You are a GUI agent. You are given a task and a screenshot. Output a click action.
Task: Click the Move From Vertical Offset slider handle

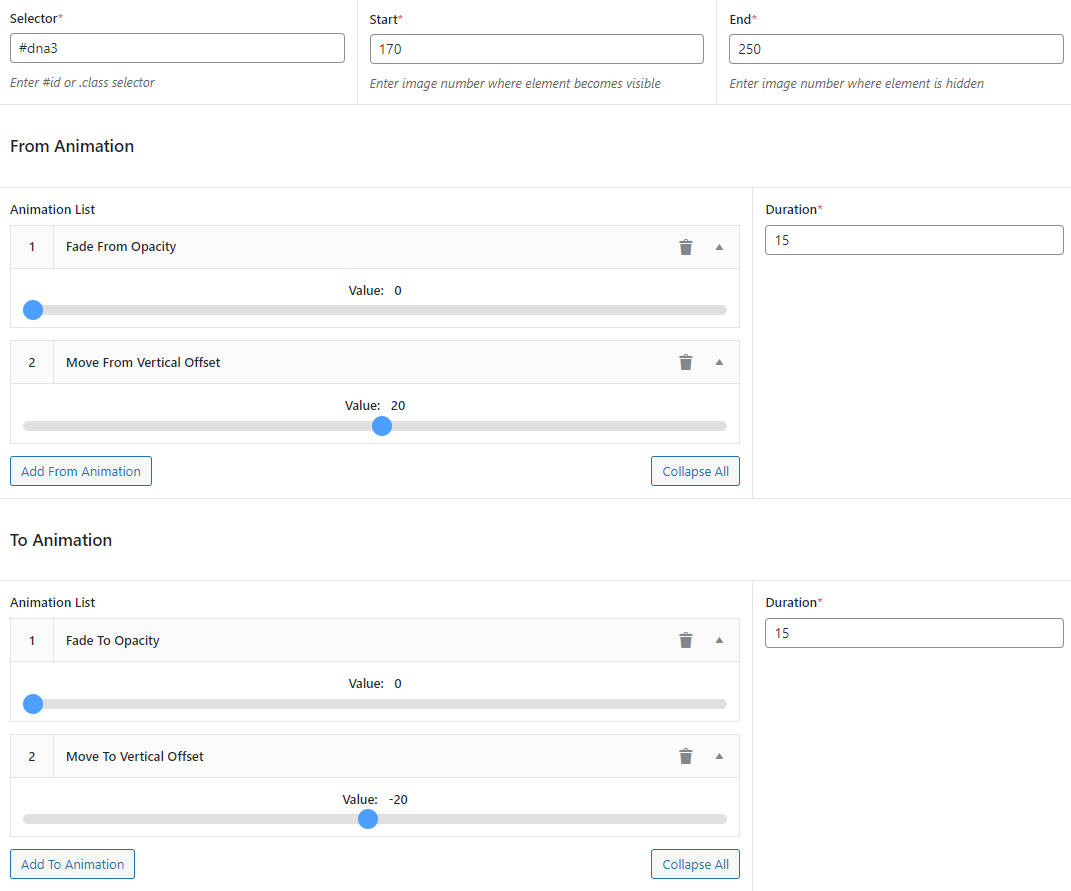point(382,426)
